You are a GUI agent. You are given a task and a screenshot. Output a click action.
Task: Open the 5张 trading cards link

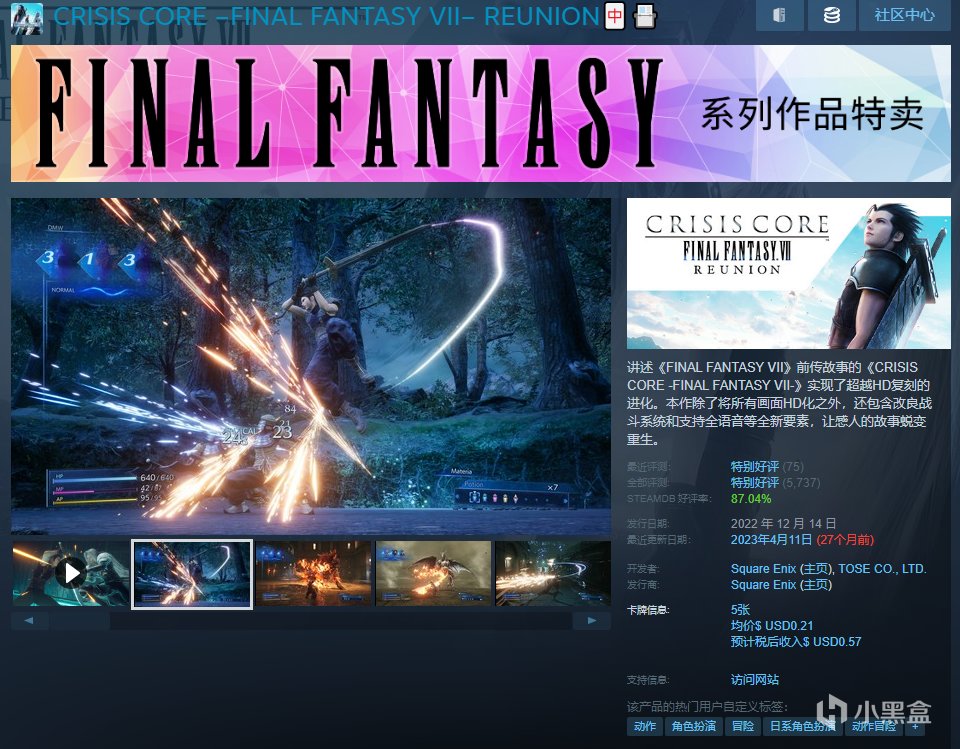(x=740, y=609)
